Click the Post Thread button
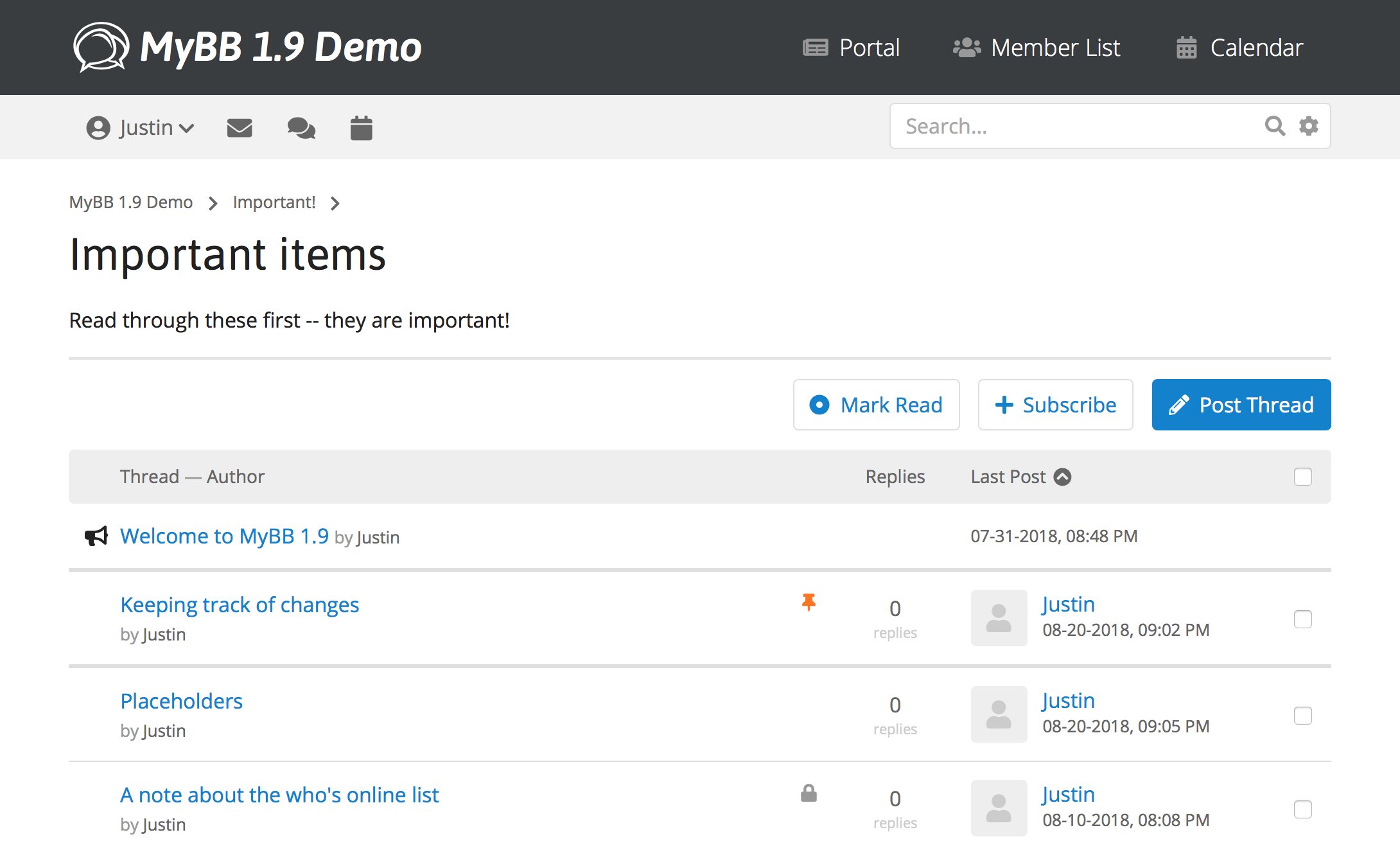The image size is (1400, 848). (1241, 405)
